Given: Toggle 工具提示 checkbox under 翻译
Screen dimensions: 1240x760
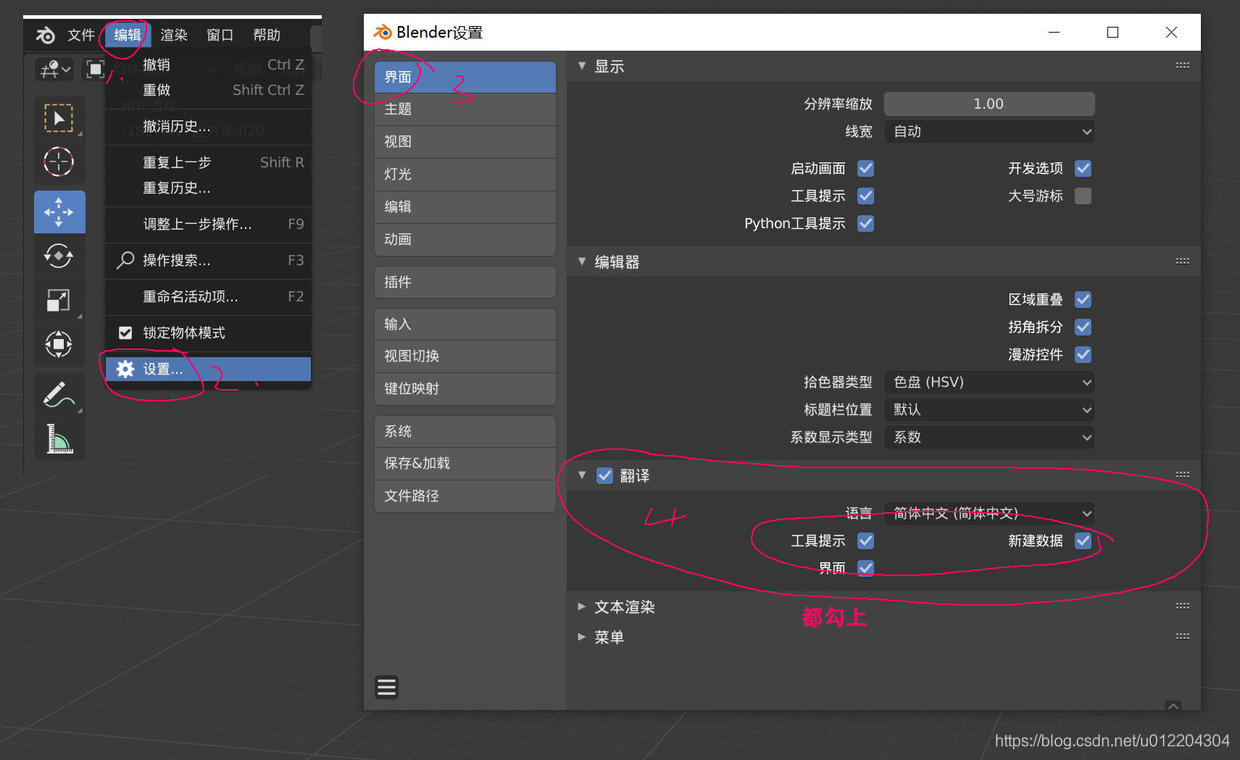Looking at the screenshot, I should [866, 541].
